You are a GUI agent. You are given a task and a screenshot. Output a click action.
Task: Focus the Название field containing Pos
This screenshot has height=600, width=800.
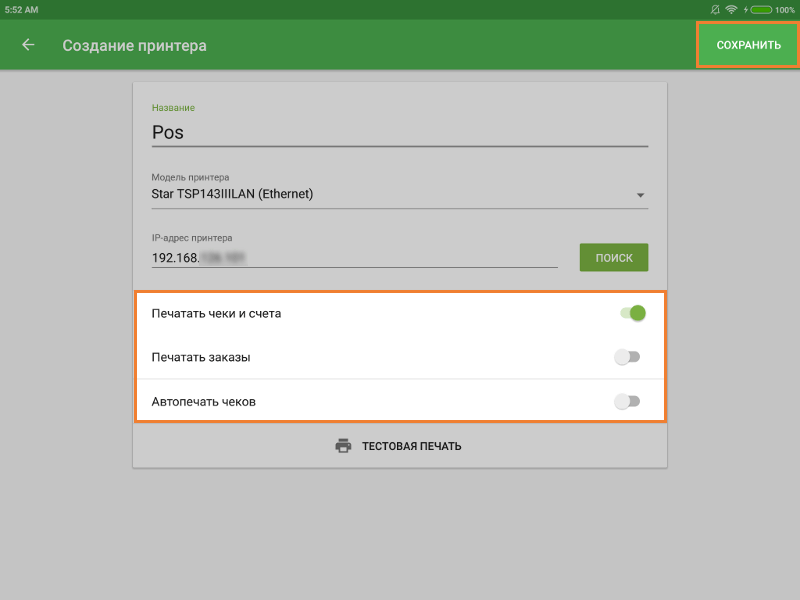pyautogui.click(x=400, y=132)
